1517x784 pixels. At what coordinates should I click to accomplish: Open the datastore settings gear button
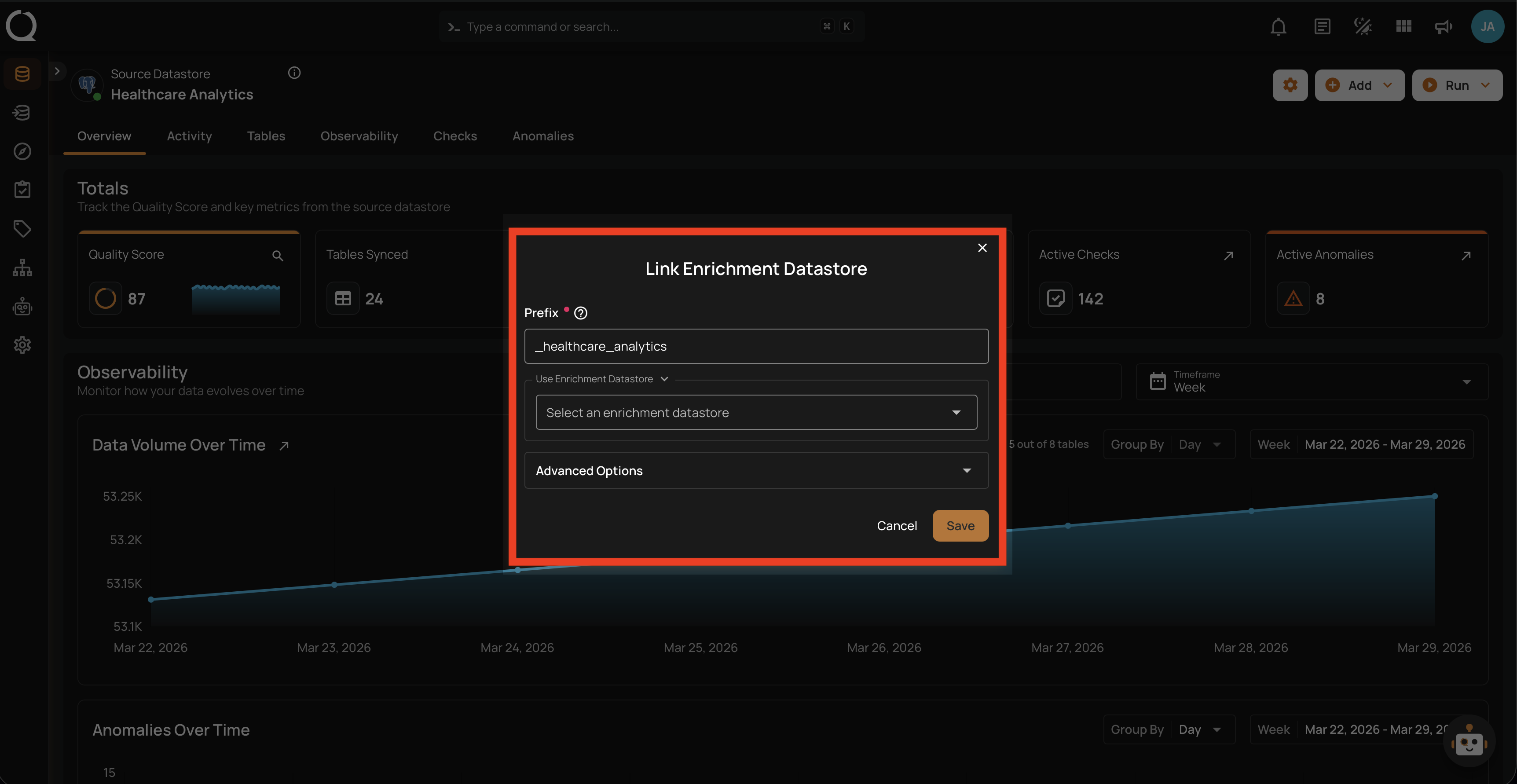coord(1290,85)
